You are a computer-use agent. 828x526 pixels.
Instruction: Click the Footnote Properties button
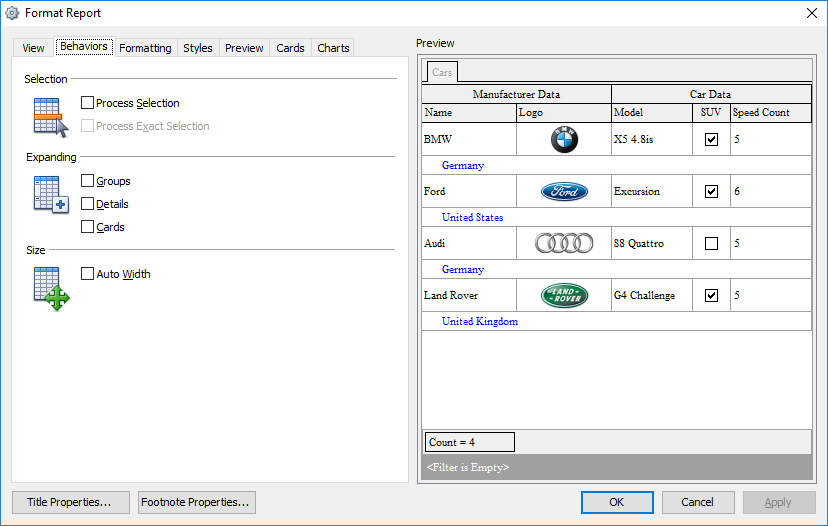click(x=197, y=502)
